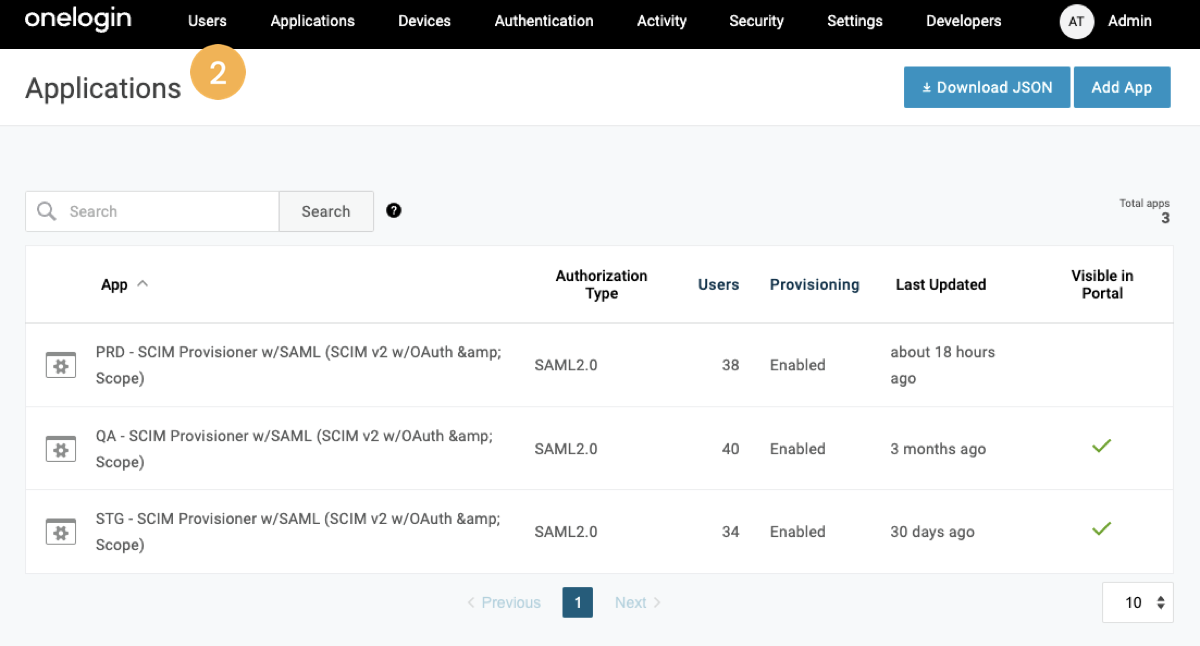The height and width of the screenshot is (646, 1200).
Task: Click SAML2.0 in the STG row
Action: click(566, 532)
